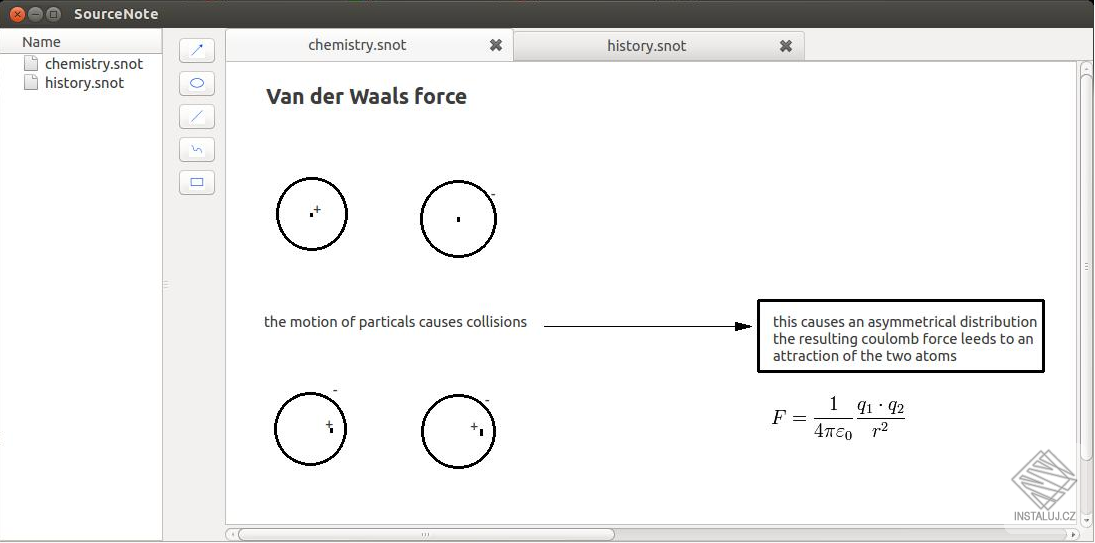Image resolution: width=1095 pixels, height=543 pixels.
Task: Switch to the history.snot tab
Action: point(659,46)
